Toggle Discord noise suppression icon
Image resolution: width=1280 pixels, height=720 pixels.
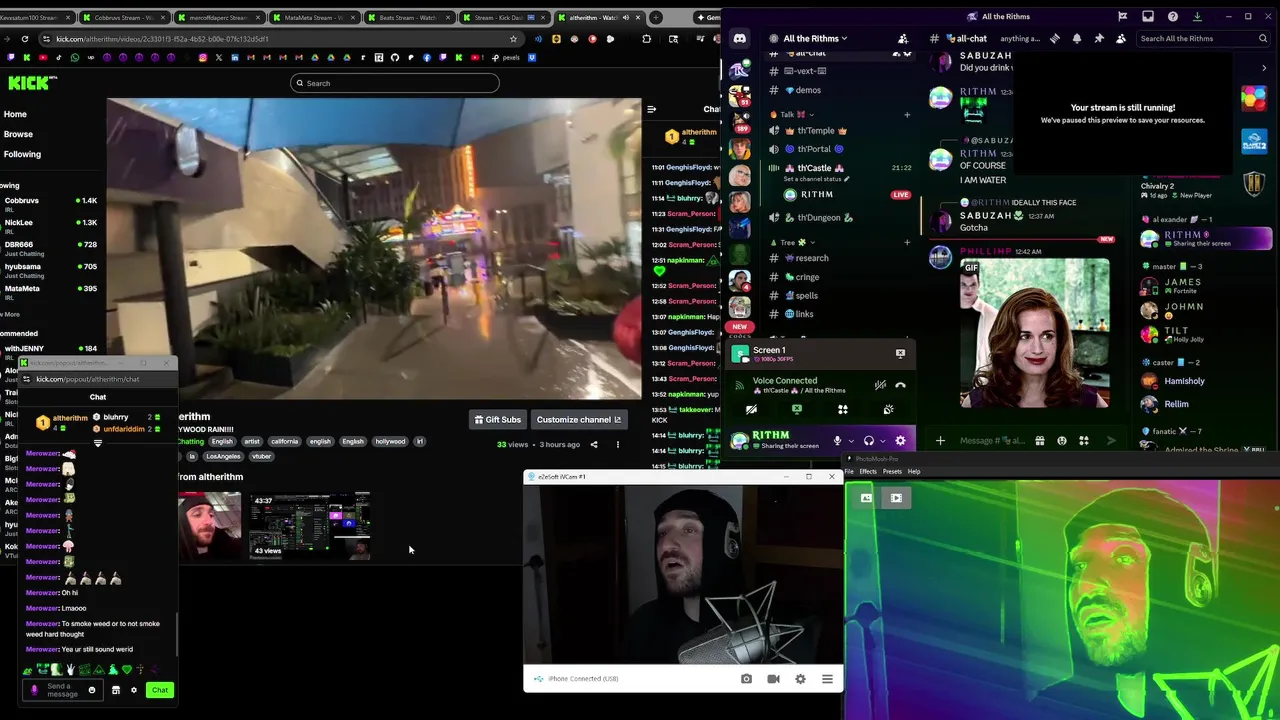click(880, 385)
